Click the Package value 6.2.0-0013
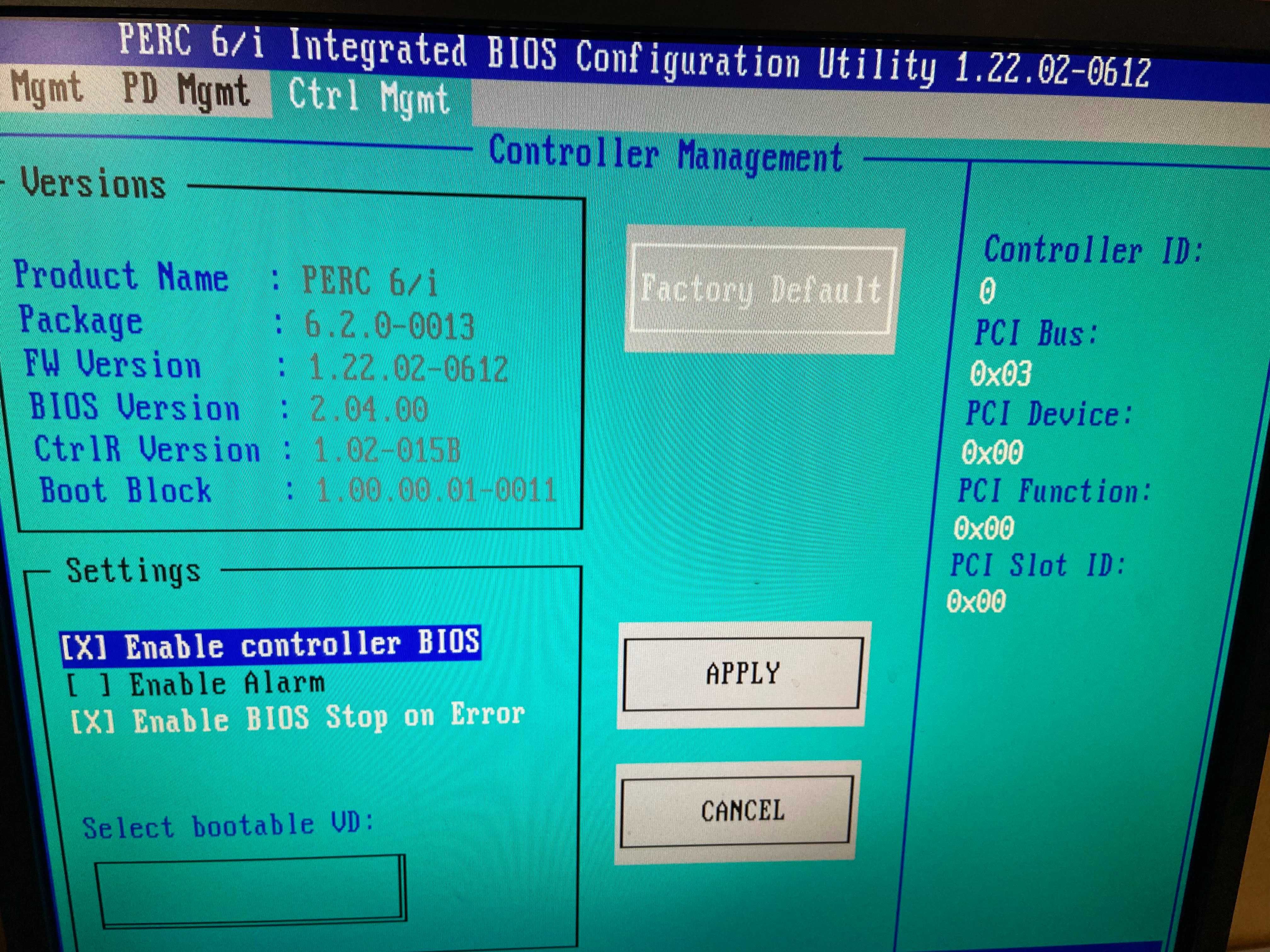 [389, 326]
